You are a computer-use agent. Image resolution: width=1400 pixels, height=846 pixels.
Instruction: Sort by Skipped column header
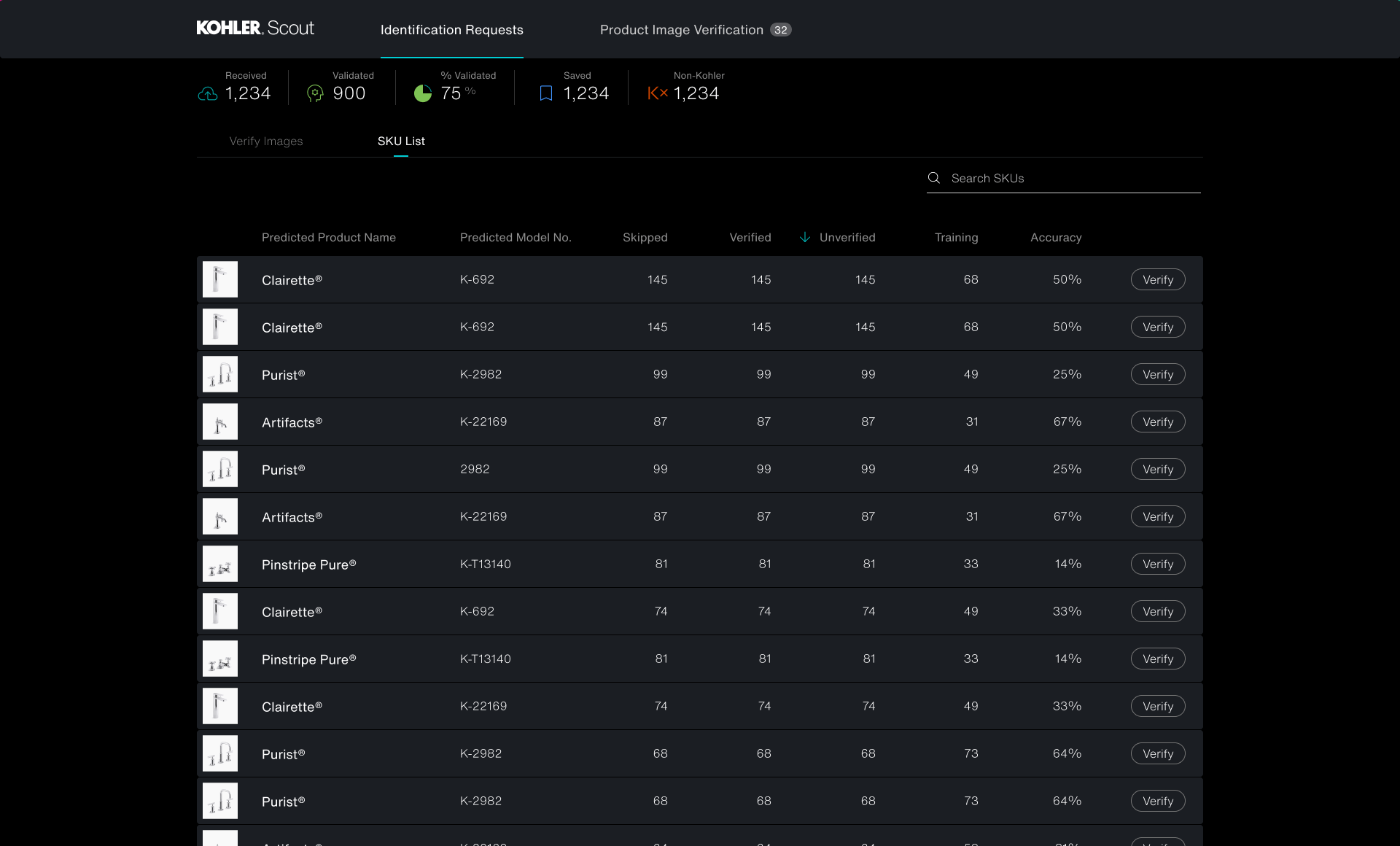[x=645, y=238]
